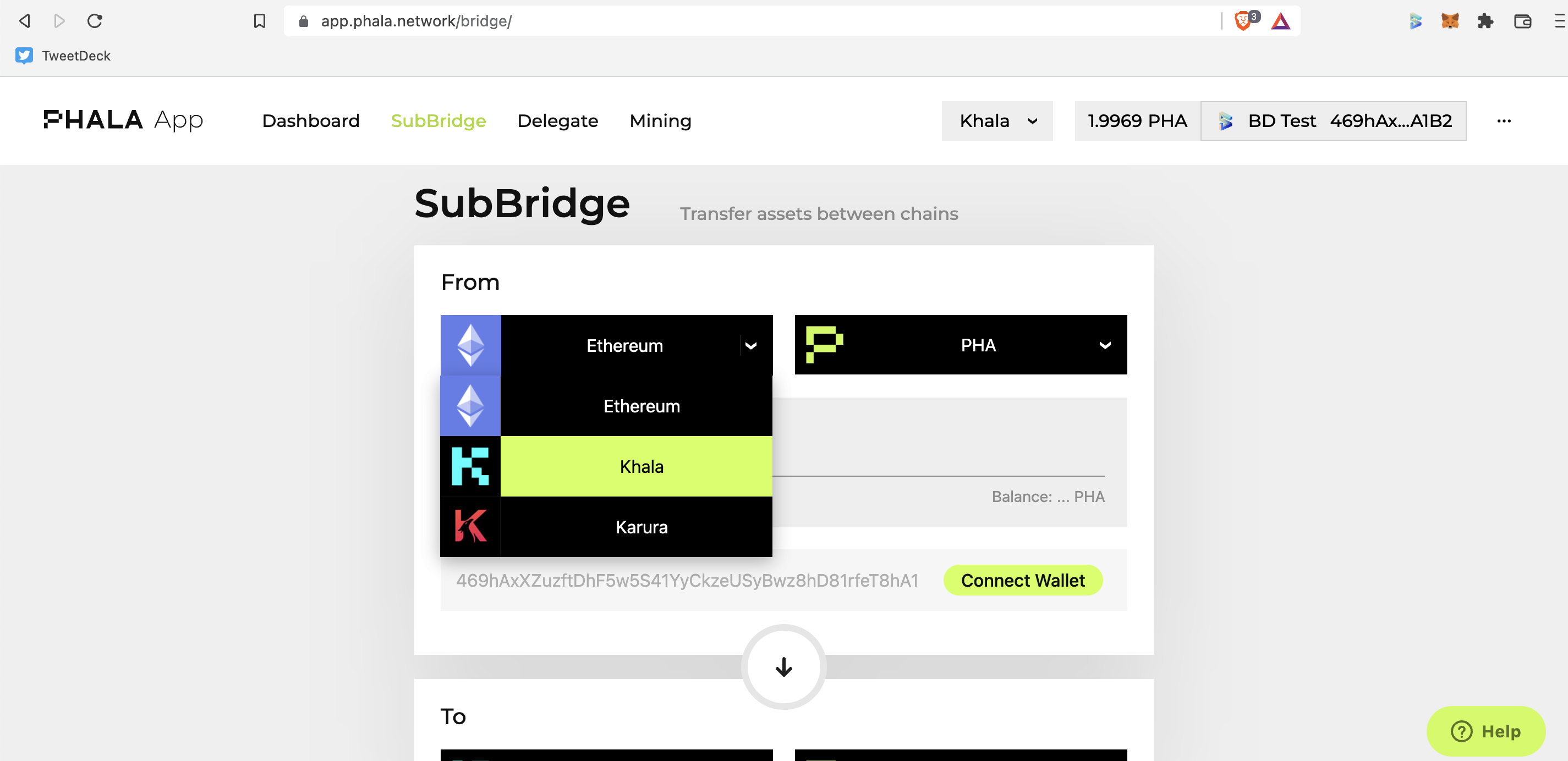
Task: Open the Khala network selector in header
Action: click(x=997, y=121)
